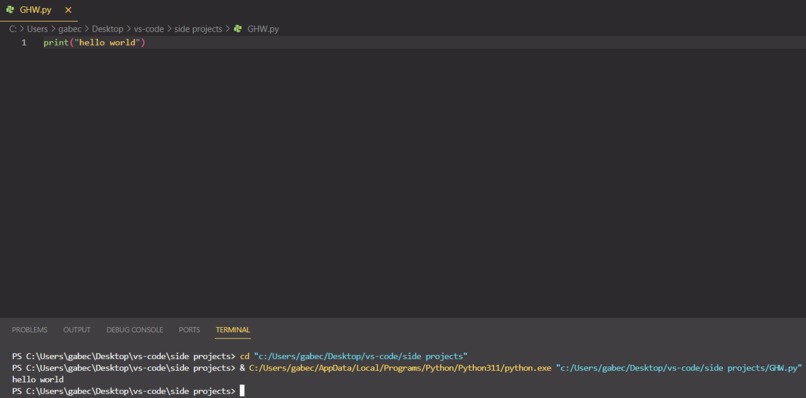The image size is (806, 398).
Task: Select the TERMINAL panel tab
Action: (x=233, y=330)
